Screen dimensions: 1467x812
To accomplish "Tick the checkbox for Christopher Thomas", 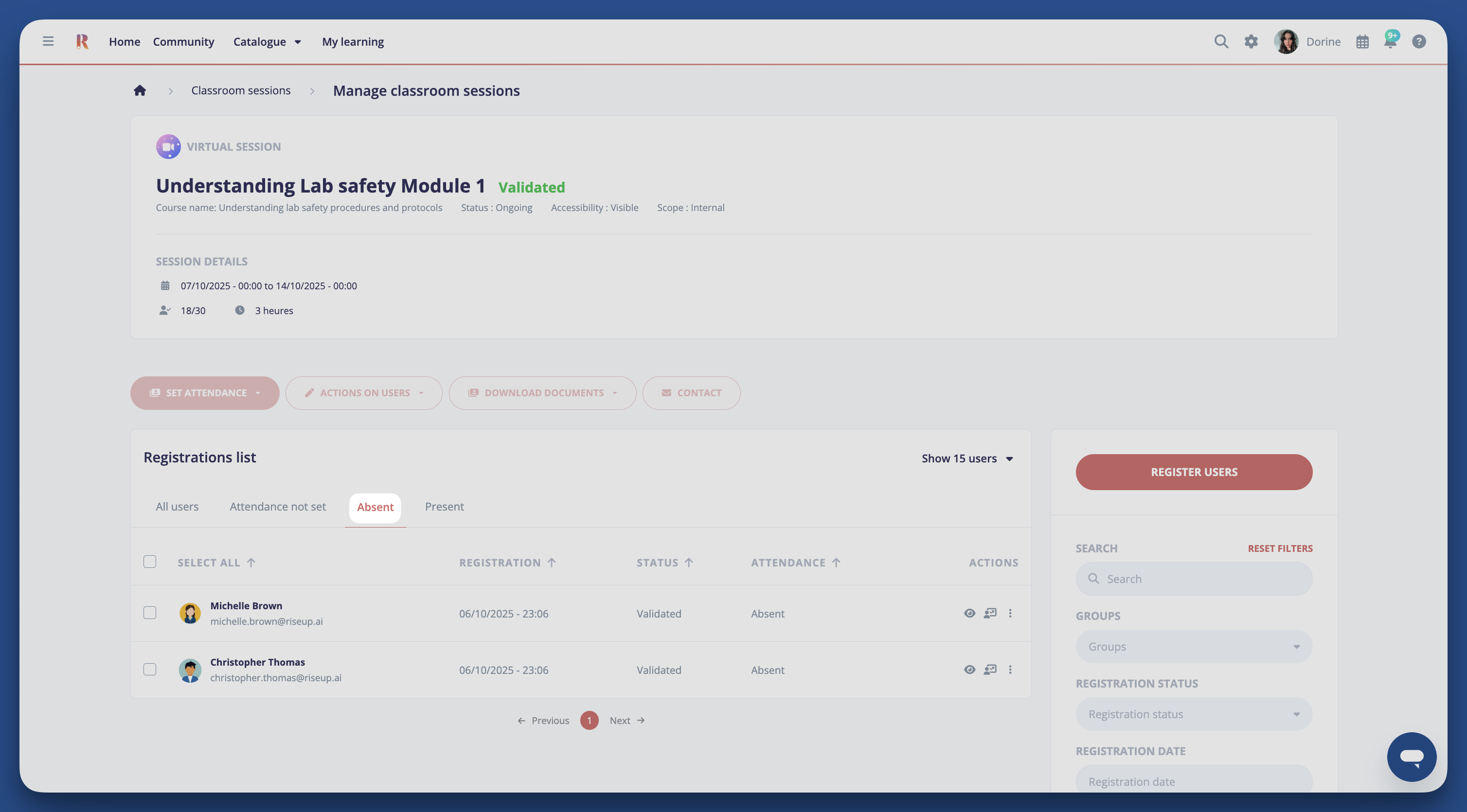I will [150, 669].
